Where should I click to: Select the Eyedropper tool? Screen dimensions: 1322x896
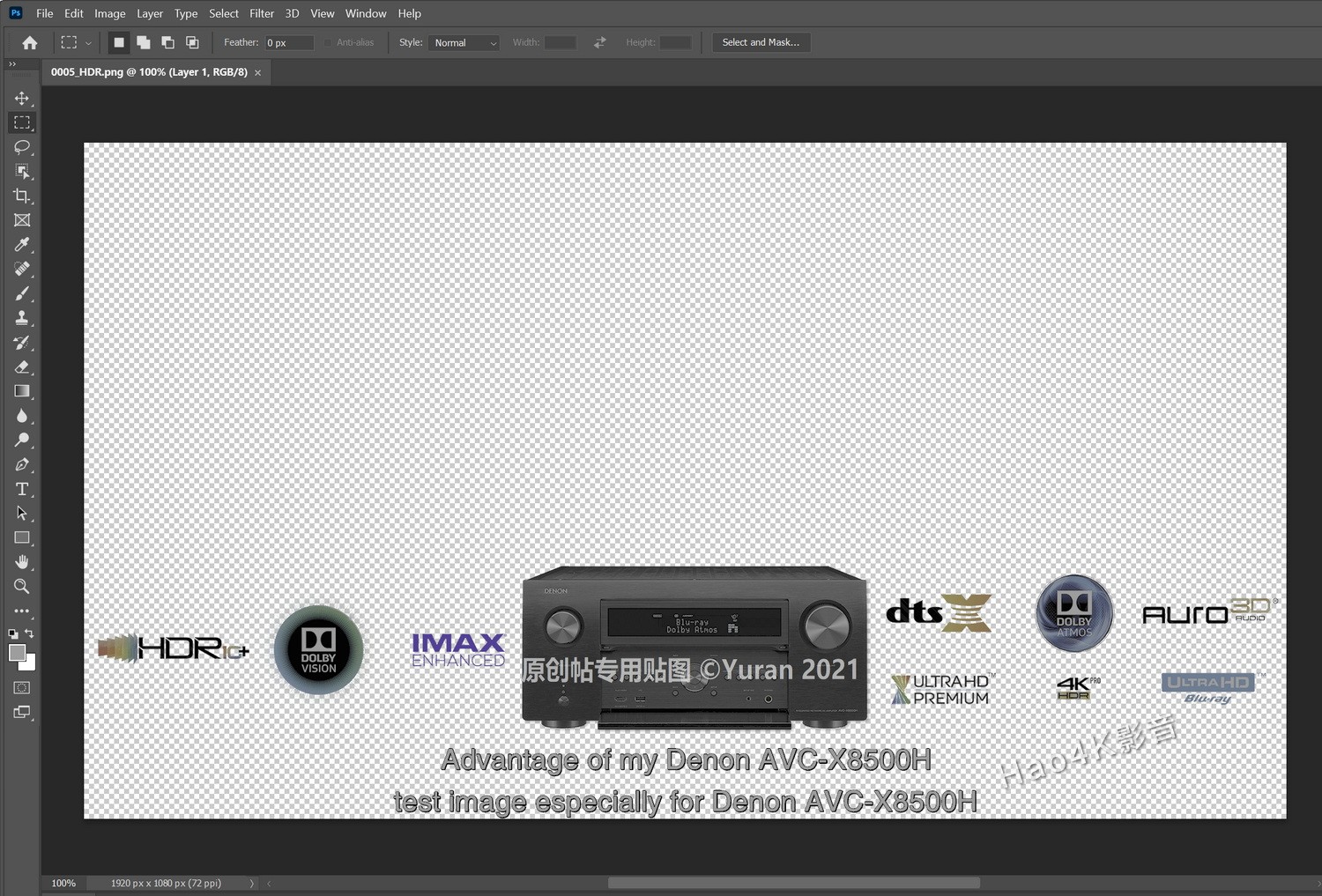22,244
